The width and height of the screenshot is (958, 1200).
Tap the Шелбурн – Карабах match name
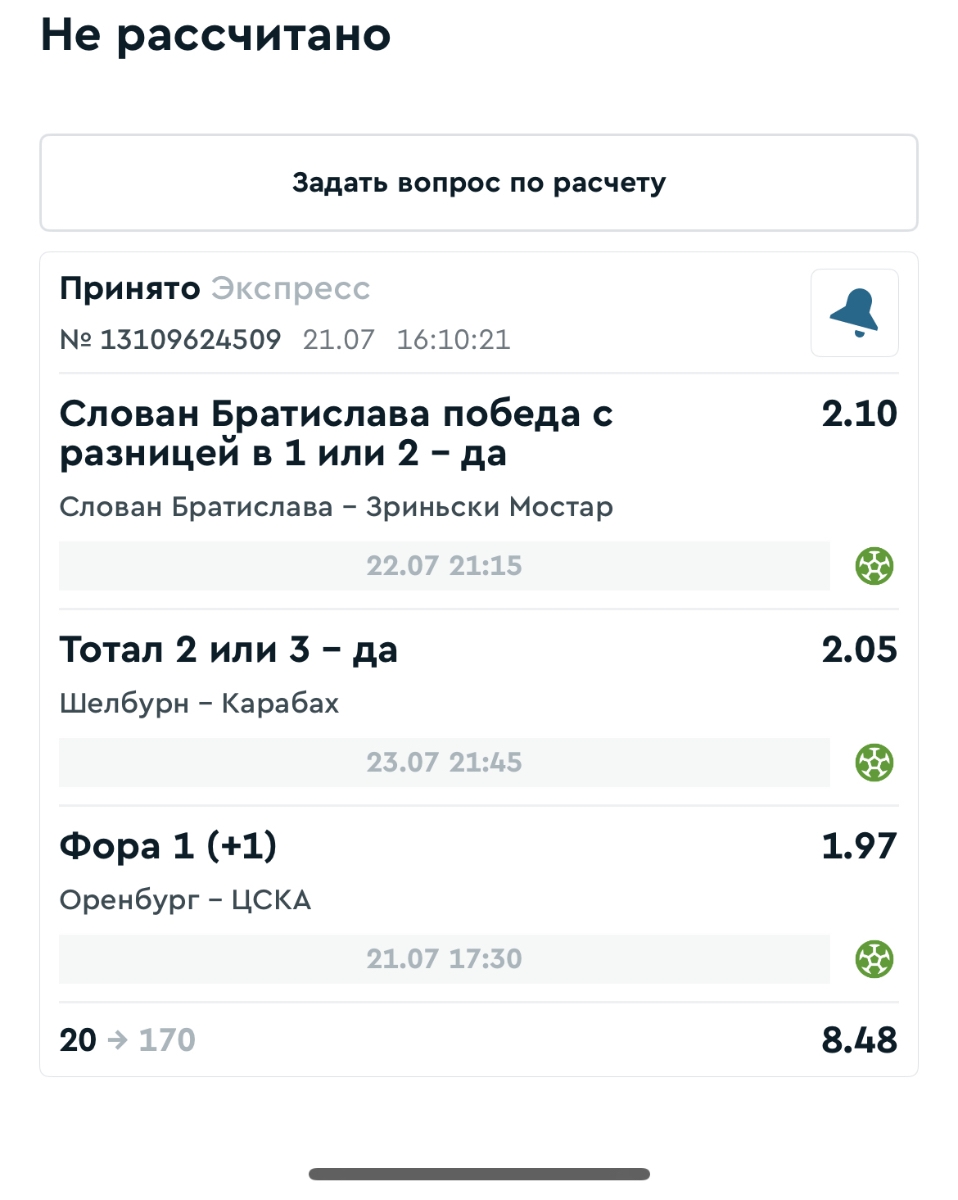199,704
